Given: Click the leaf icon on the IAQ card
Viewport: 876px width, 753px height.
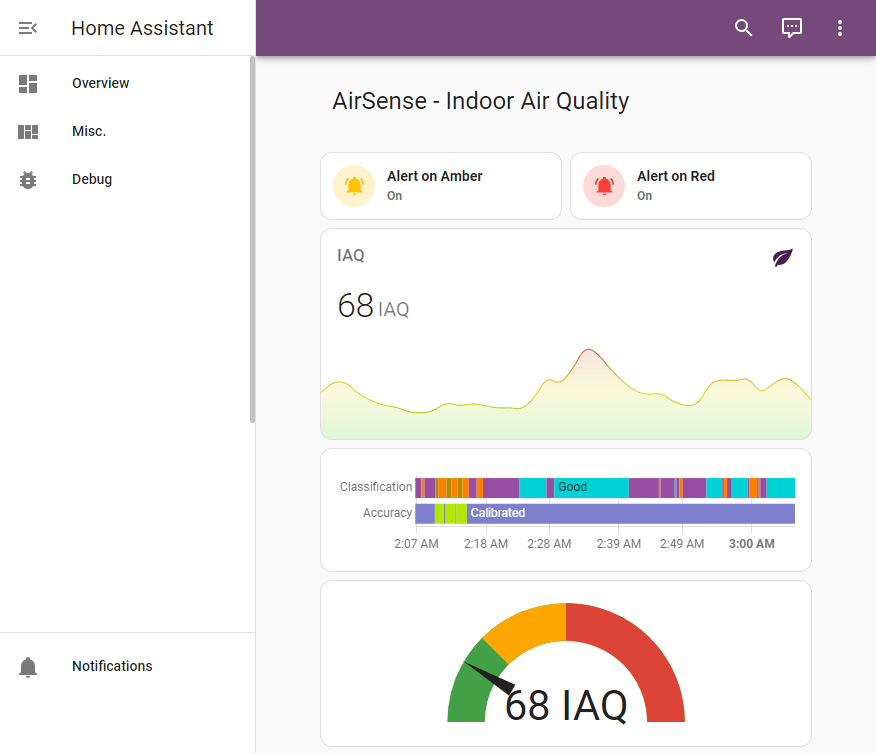Looking at the screenshot, I should pos(782,257).
